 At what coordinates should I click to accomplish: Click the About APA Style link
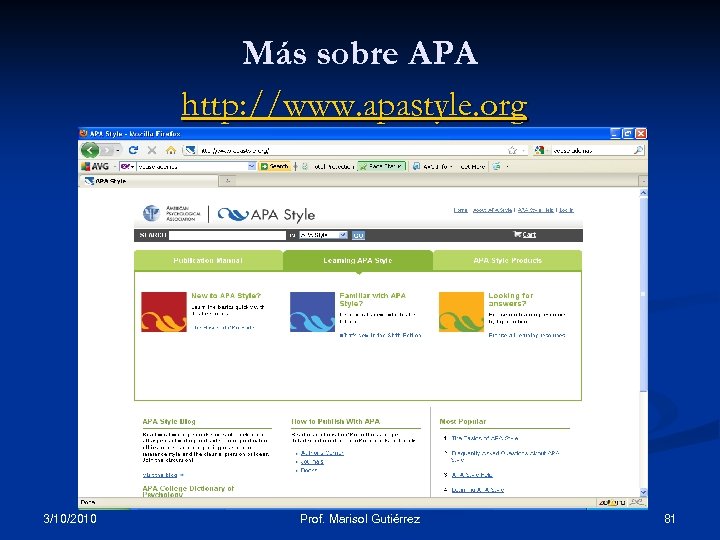(492, 210)
